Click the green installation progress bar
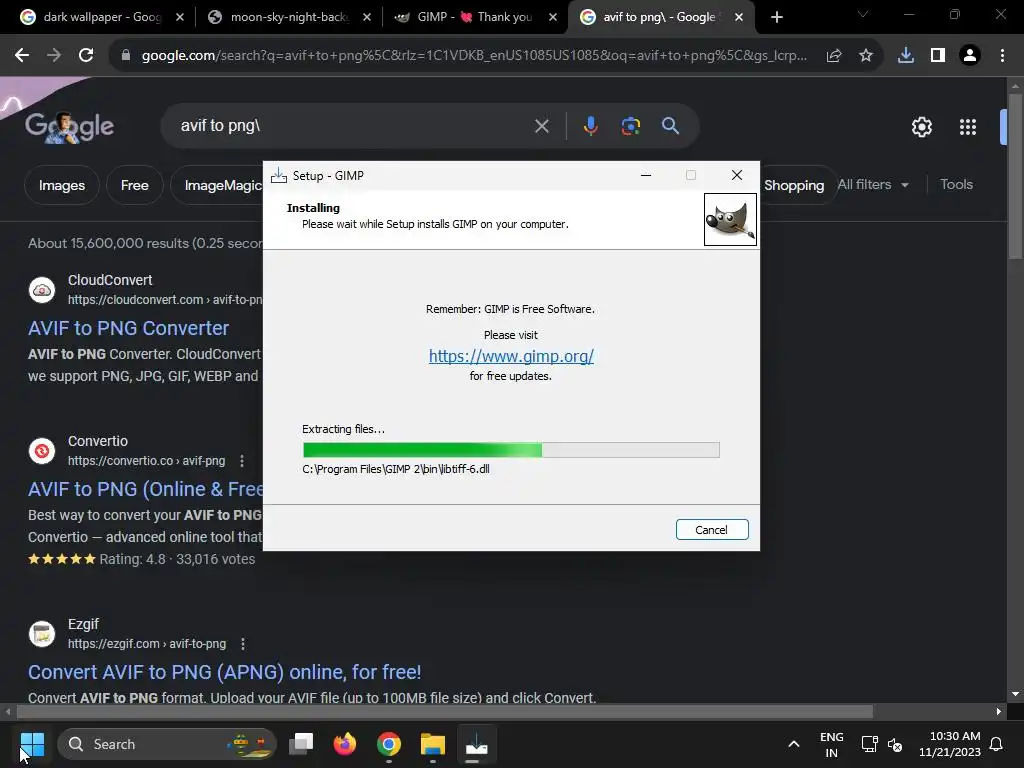 [x=511, y=450]
